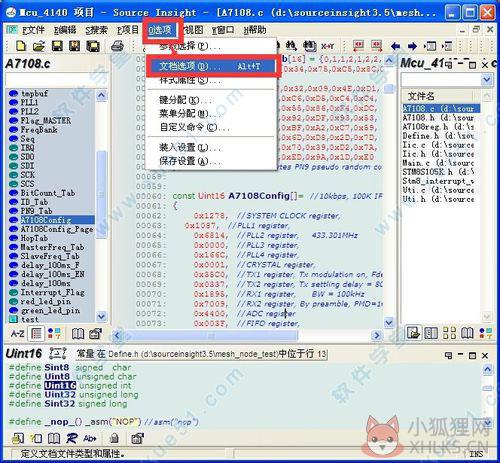Click the second red bookmark-jump icon

(377, 46)
